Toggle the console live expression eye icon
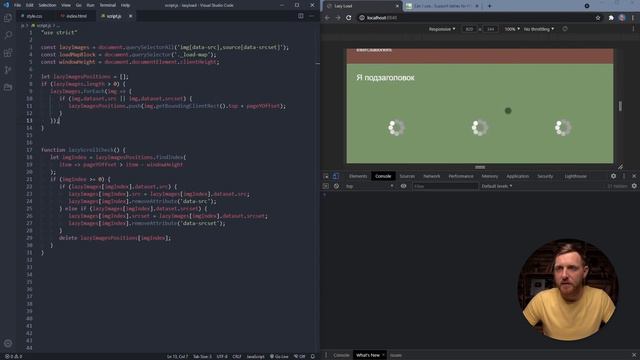640x360 pixels. click(x=403, y=186)
